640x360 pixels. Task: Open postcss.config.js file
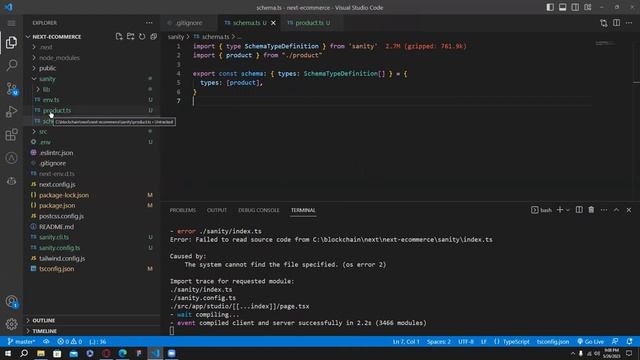tap(61, 216)
